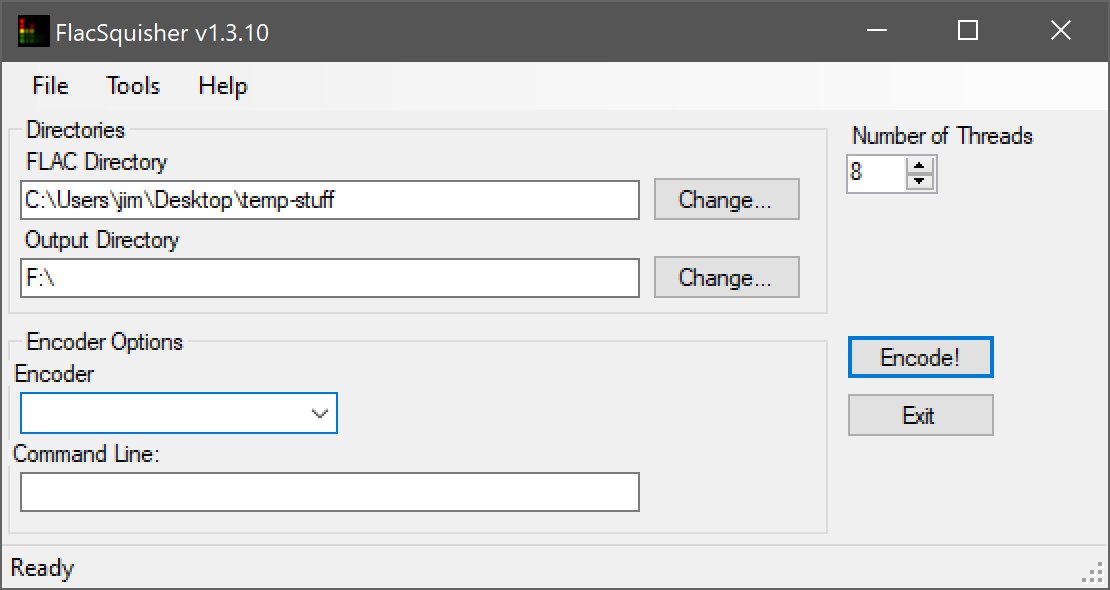Open the Help menu
The height and width of the screenshot is (590, 1110).
(222, 86)
